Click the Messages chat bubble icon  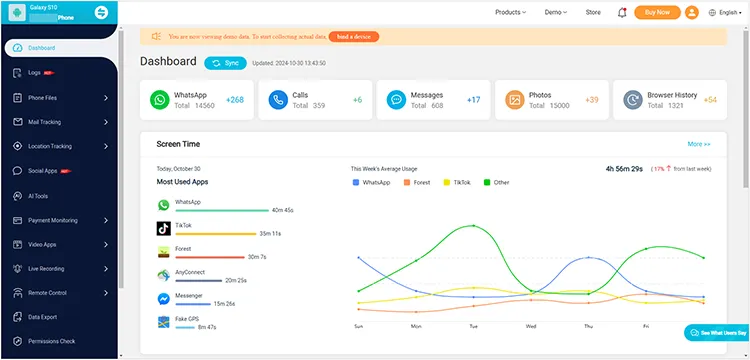396,100
